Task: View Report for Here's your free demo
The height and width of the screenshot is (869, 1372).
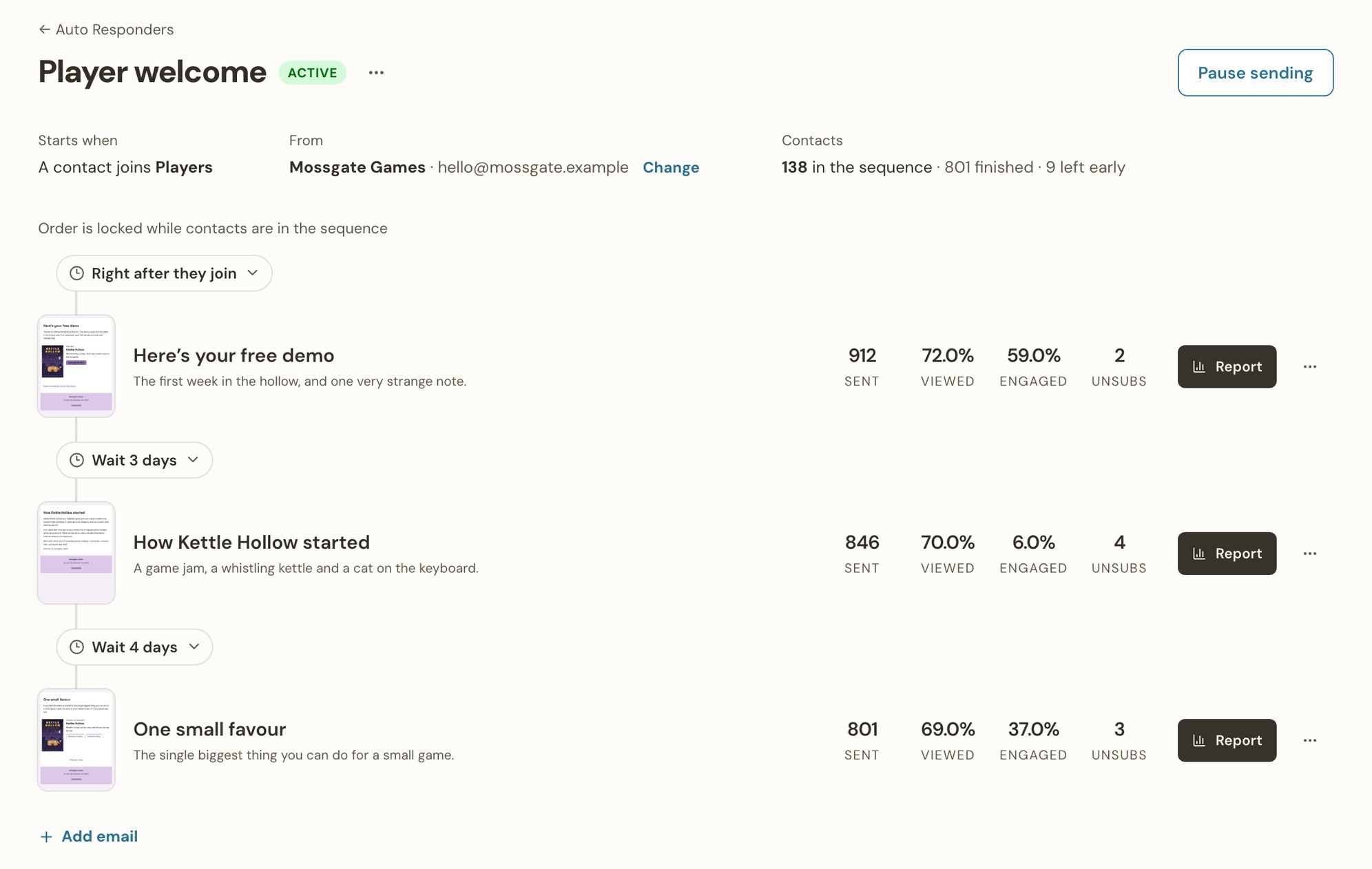Action: tap(1227, 366)
